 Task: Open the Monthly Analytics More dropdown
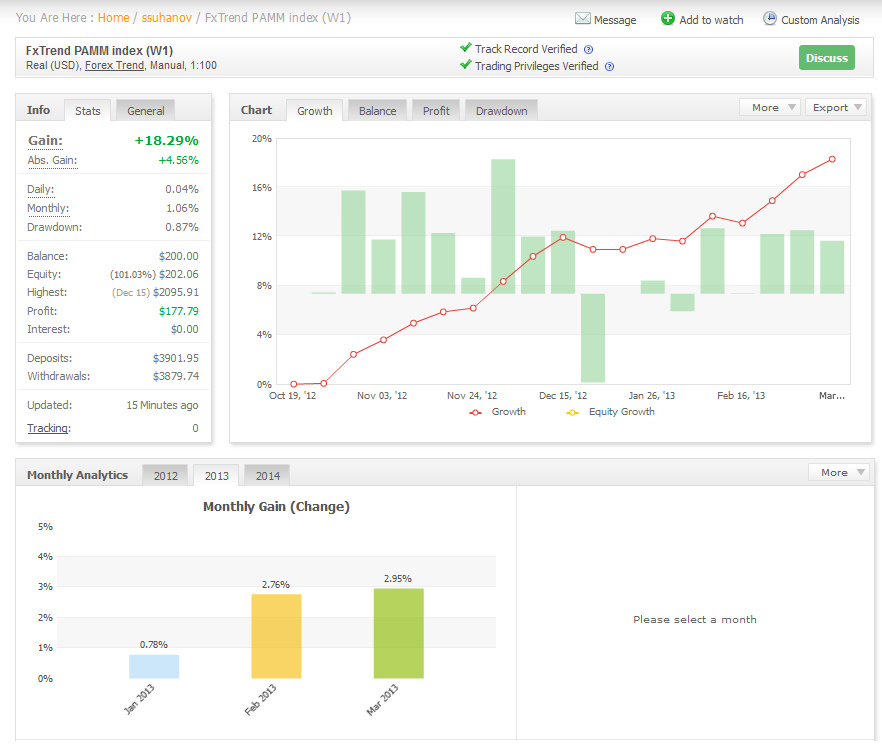pyautogui.click(x=839, y=472)
